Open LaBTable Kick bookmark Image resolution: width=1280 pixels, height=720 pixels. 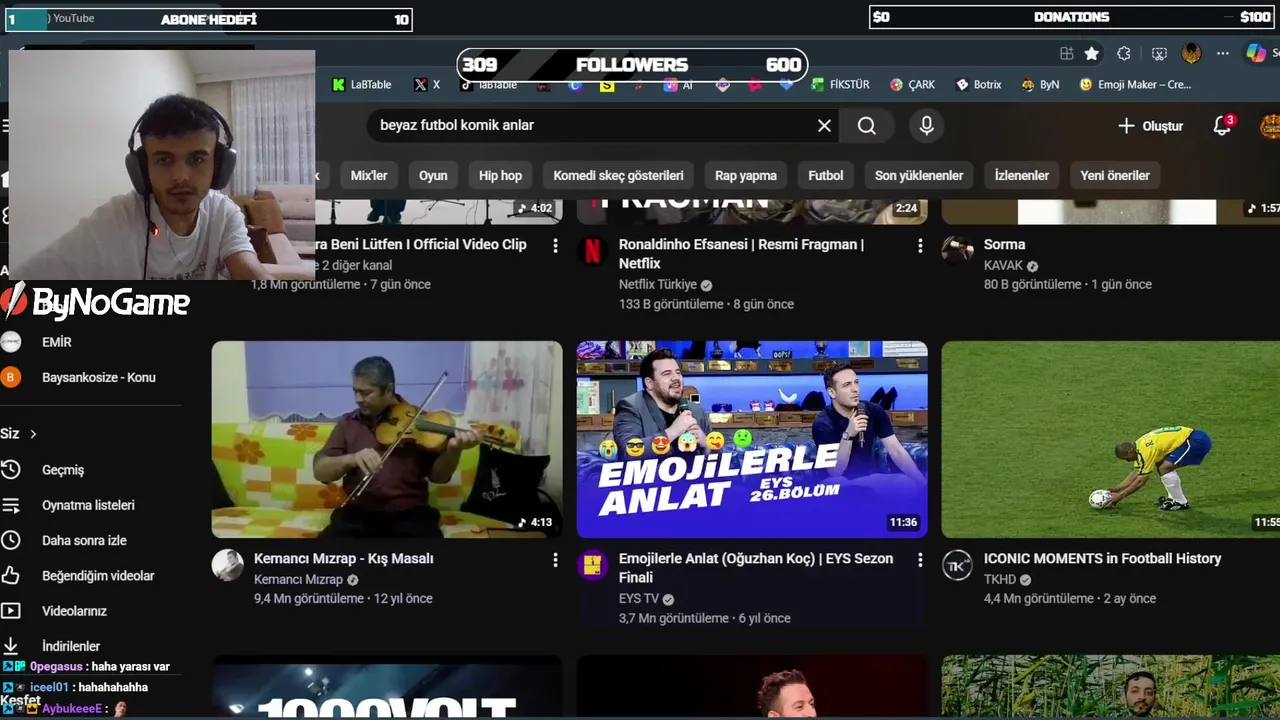point(362,85)
